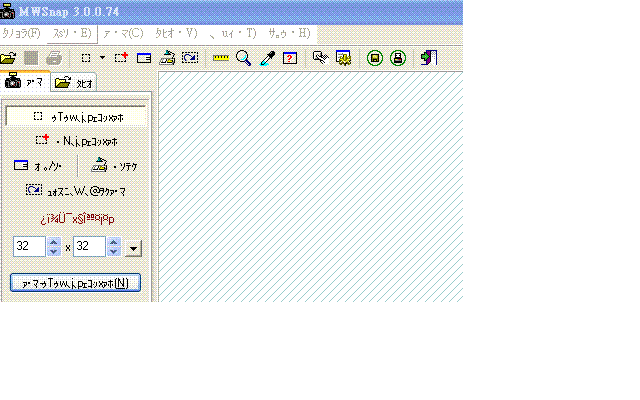Click the exit door toolbar icon
This screenshot has width=640, height=400.
429,58
